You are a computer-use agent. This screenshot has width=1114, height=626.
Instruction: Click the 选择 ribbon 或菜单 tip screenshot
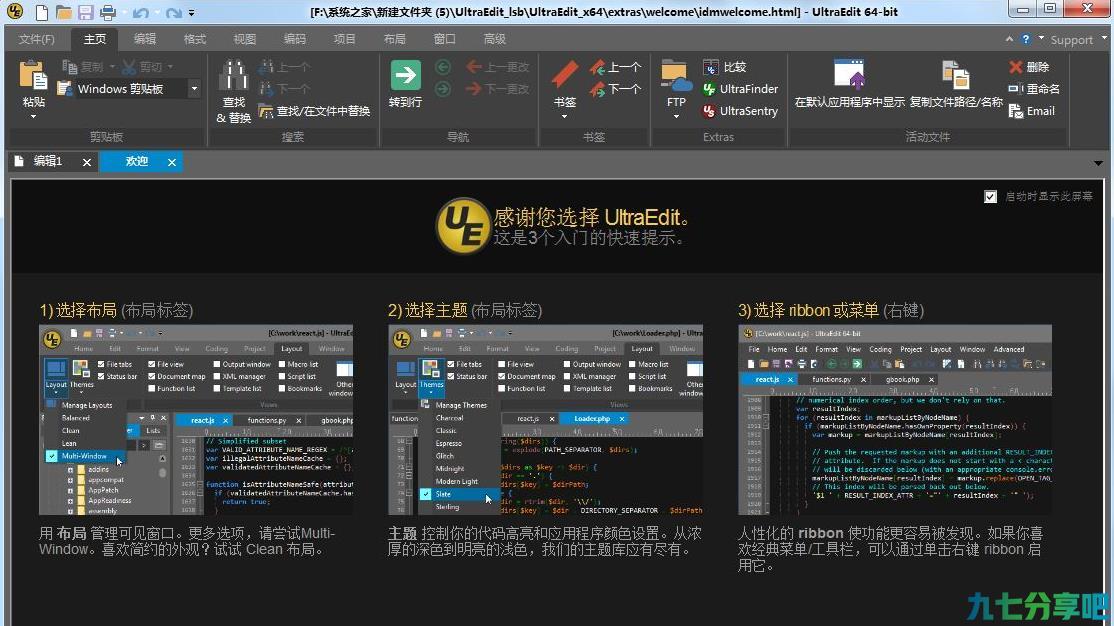[x=895, y=420]
